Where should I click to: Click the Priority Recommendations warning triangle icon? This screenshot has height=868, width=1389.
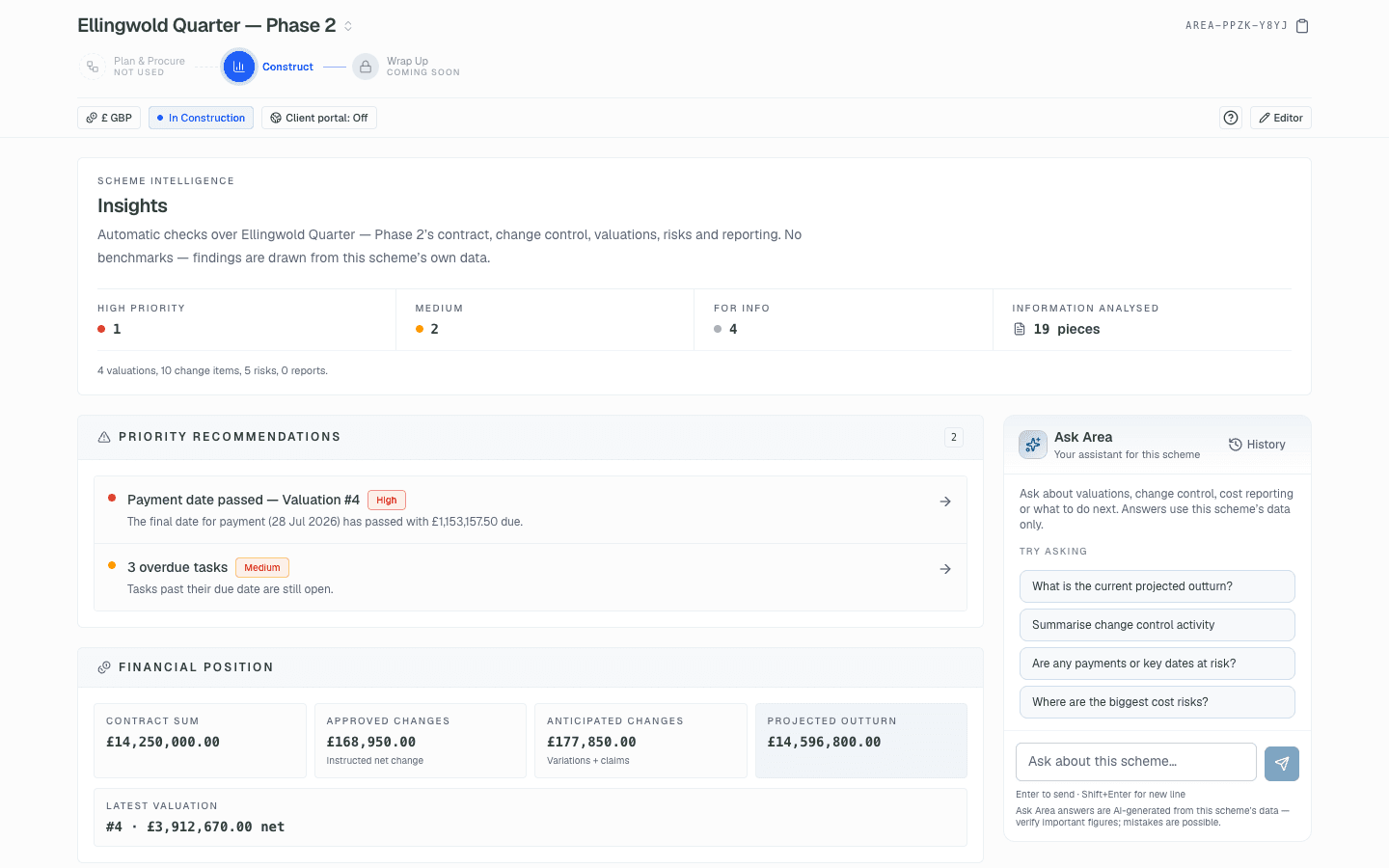tap(104, 437)
